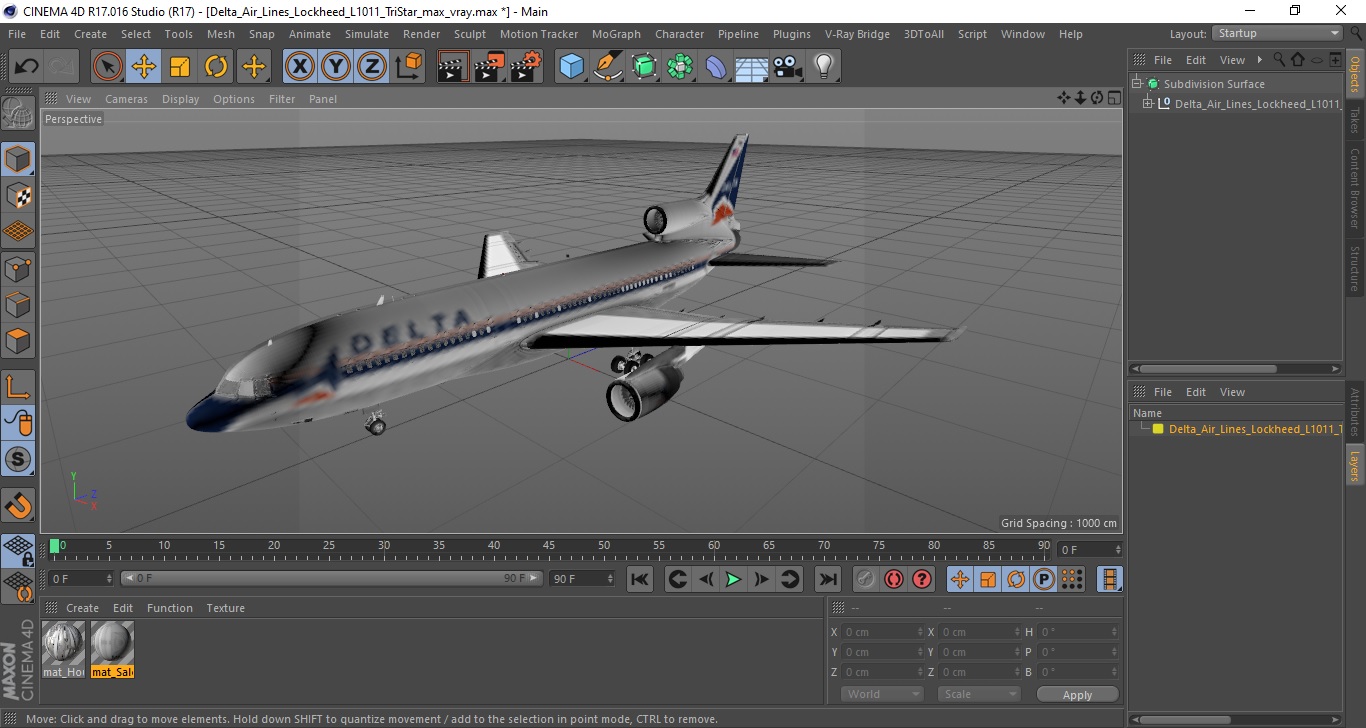The image size is (1366, 728).
Task: Add a Light object
Action: [823, 67]
